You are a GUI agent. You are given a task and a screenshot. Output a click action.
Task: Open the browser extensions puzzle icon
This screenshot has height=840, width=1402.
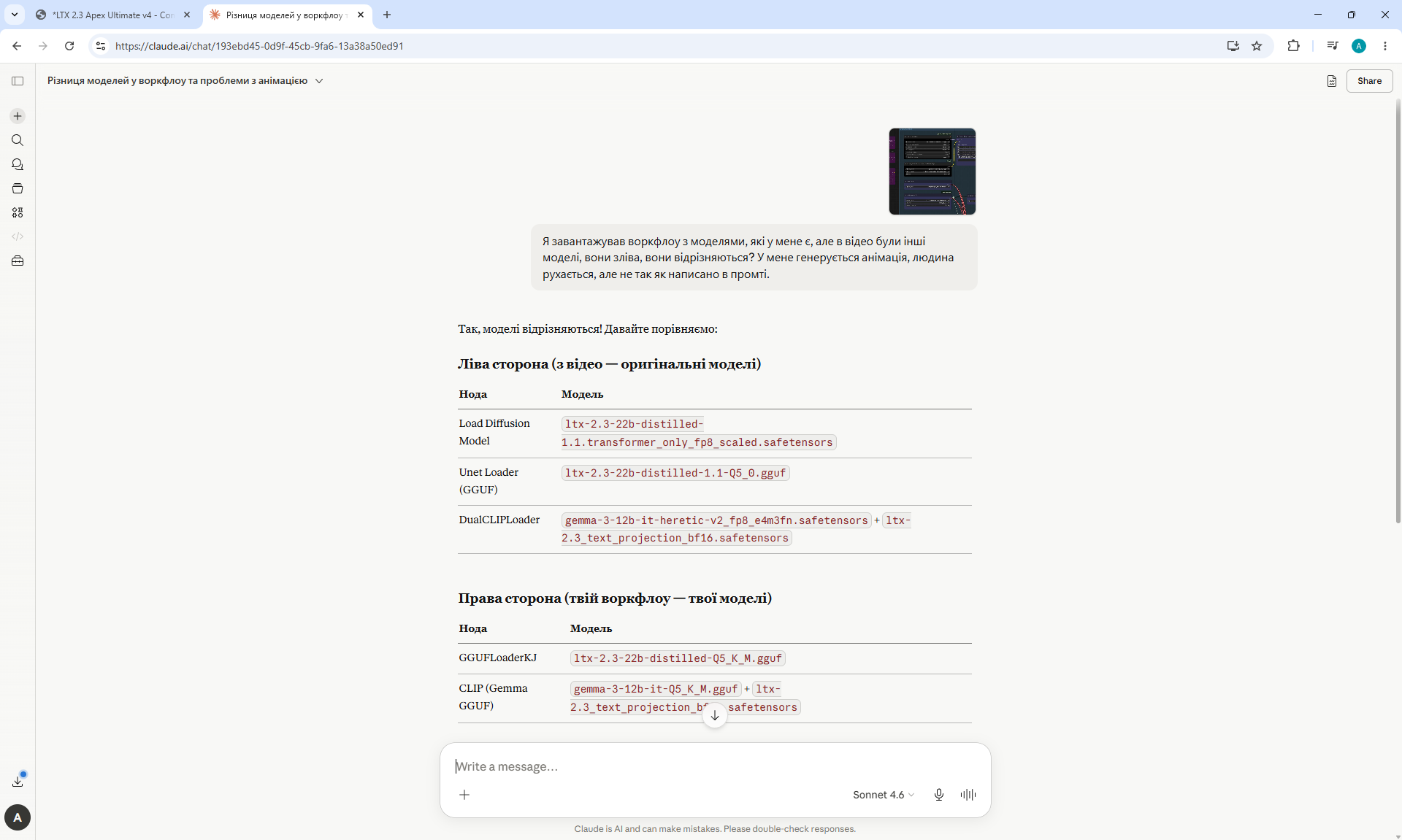click(1293, 46)
